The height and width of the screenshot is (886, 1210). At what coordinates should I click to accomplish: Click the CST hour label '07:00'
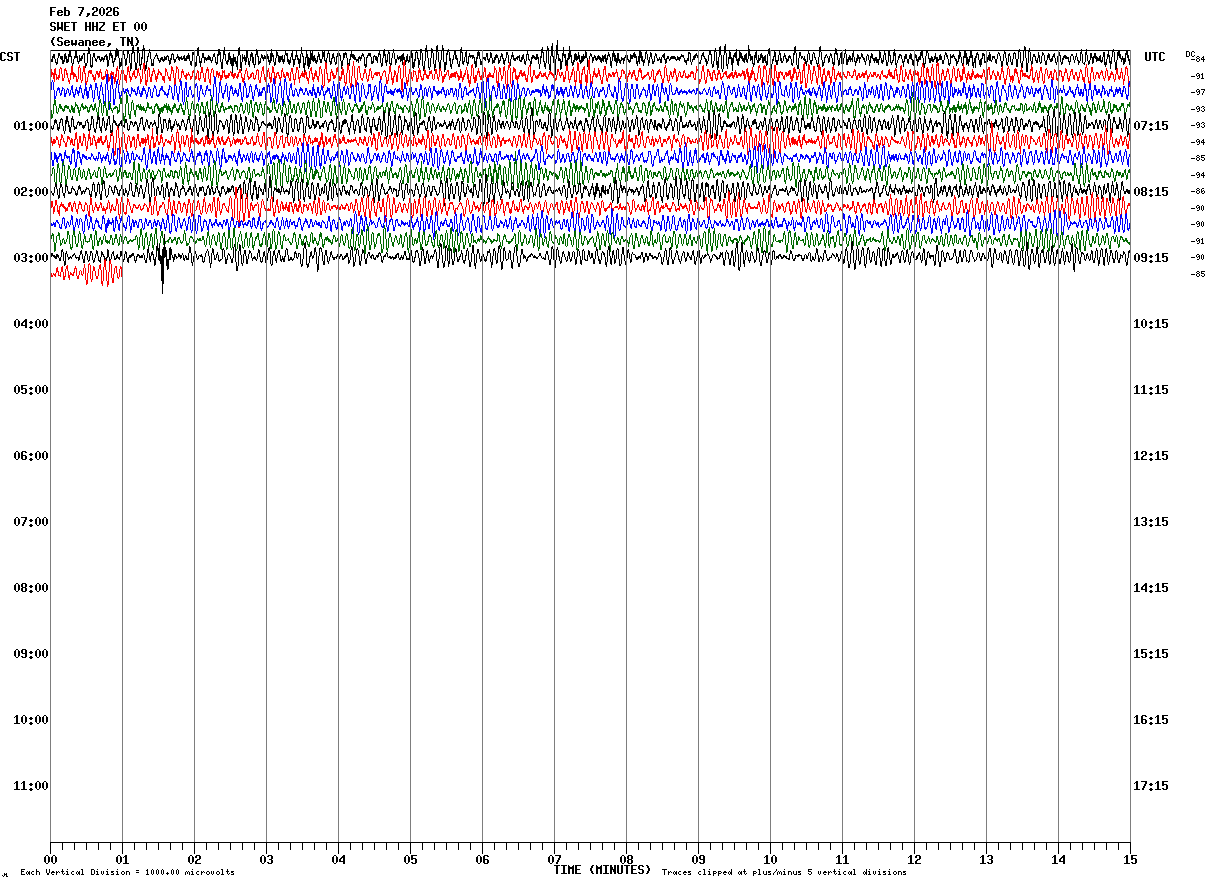click(x=31, y=522)
